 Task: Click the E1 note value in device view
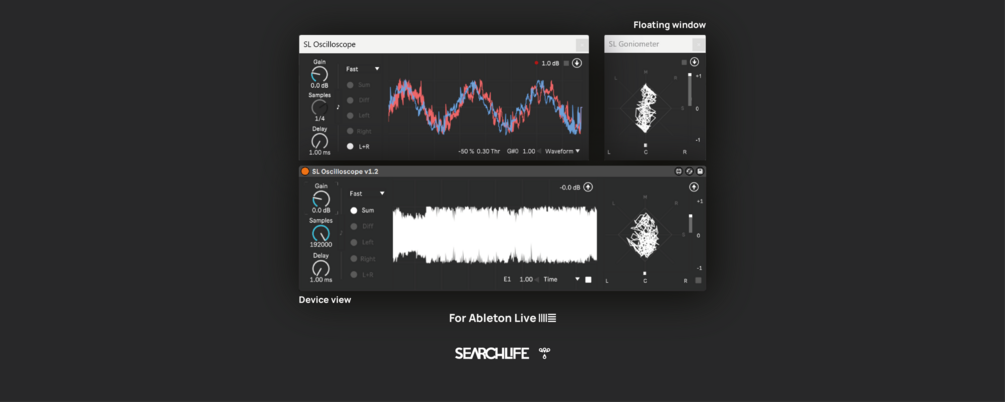pyautogui.click(x=508, y=280)
